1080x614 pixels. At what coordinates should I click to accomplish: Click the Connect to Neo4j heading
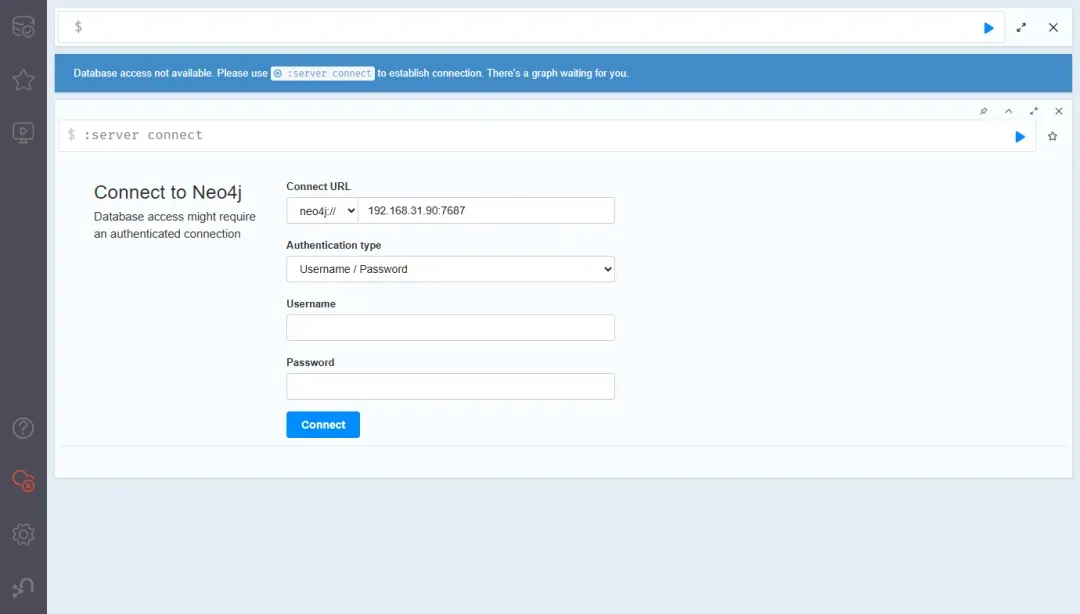pyautogui.click(x=167, y=192)
